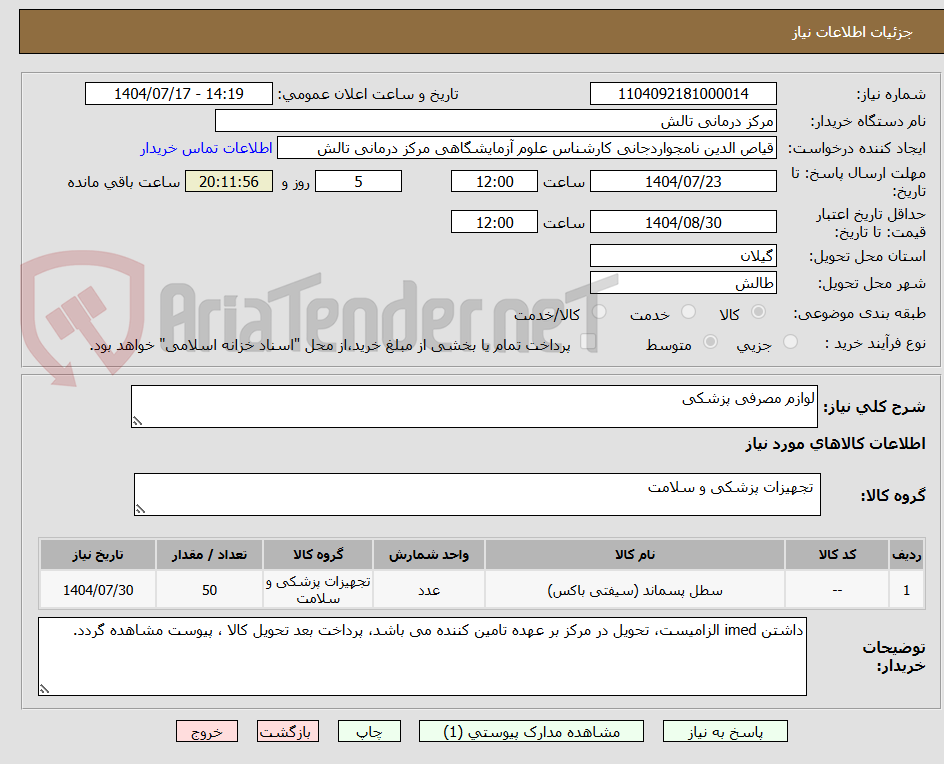Image resolution: width=944 pixels, height=764 pixels.
Task: Click the چاپ print button
Action: tap(369, 731)
